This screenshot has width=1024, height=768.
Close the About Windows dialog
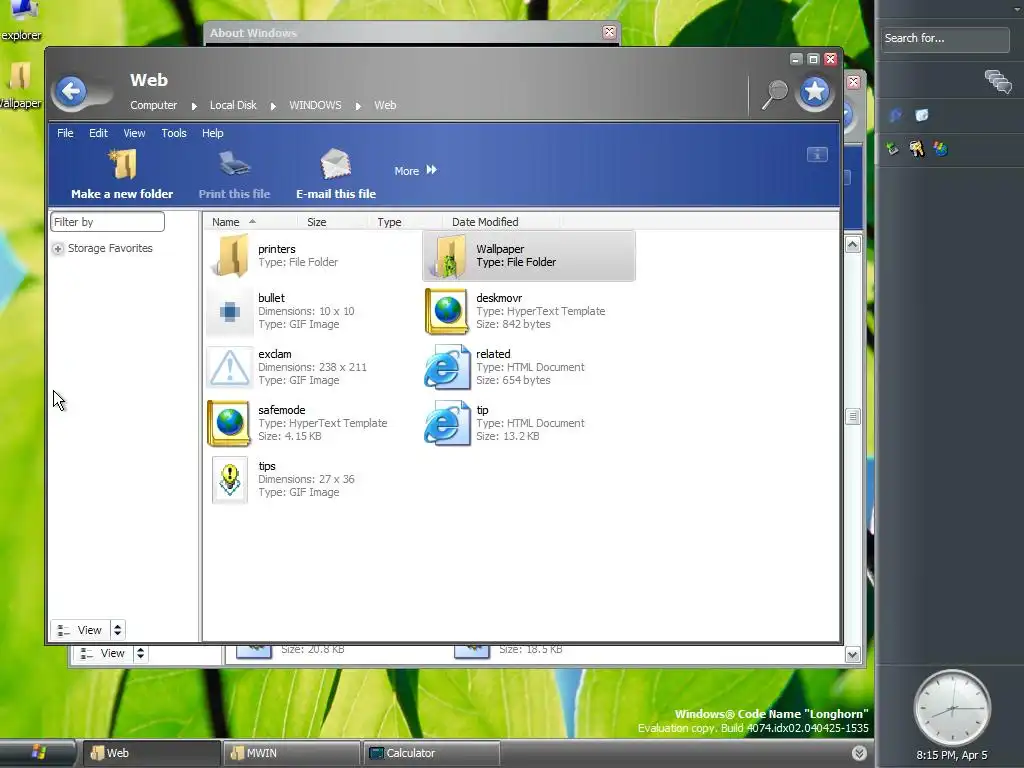coord(609,32)
